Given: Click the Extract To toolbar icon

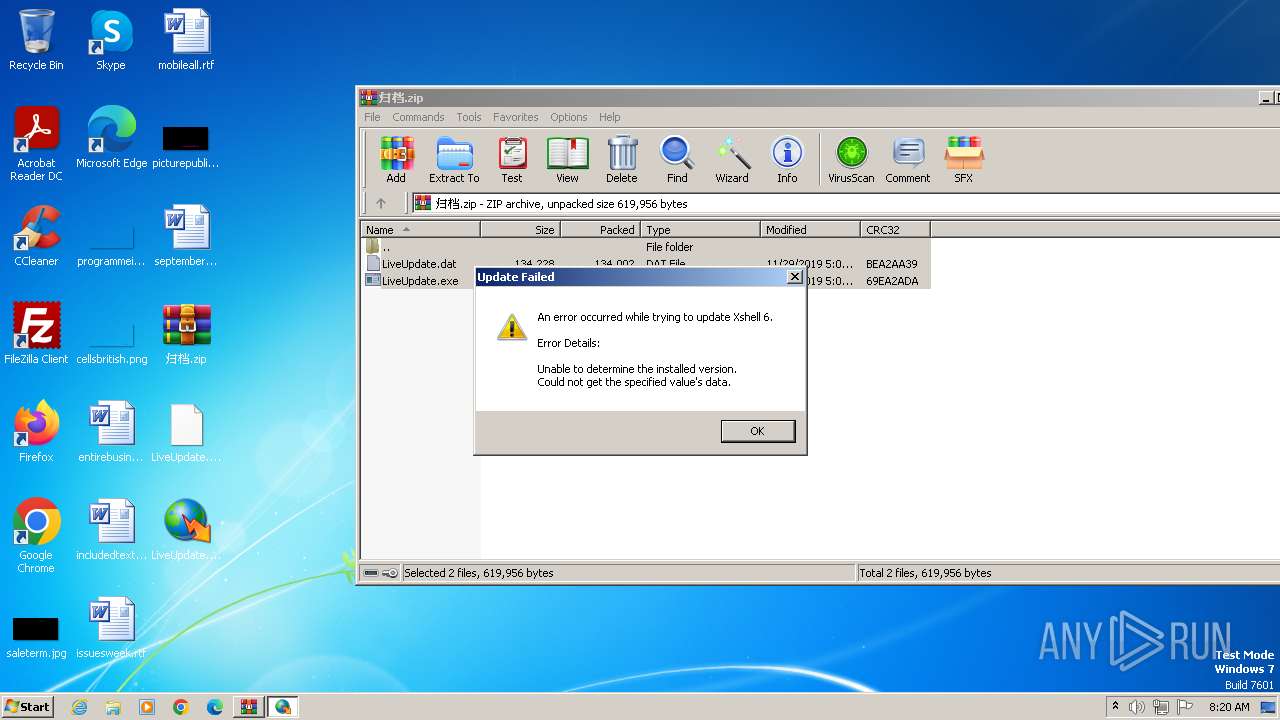Looking at the screenshot, I should click(x=454, y=160).
